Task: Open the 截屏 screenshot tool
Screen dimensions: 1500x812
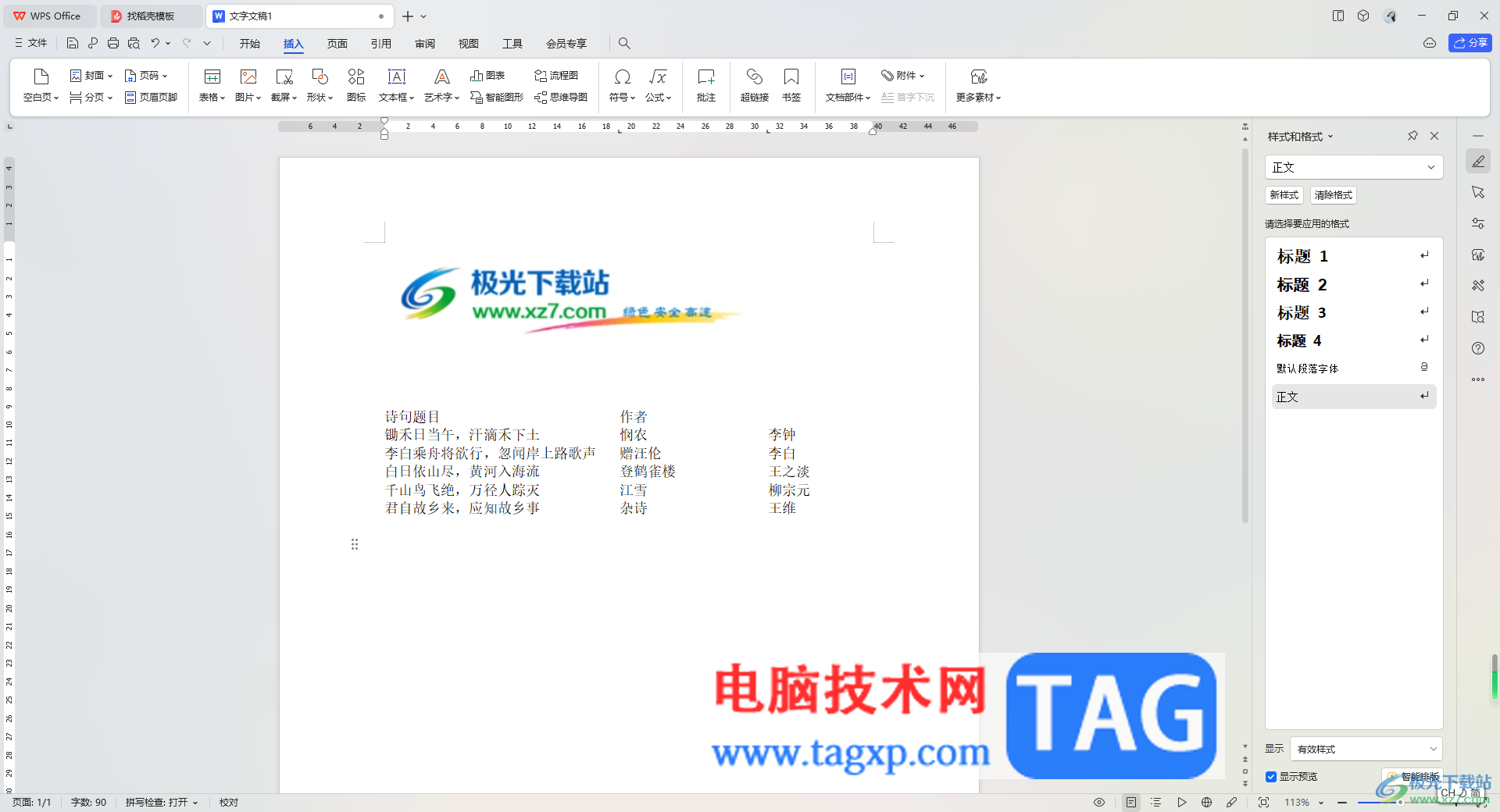Action: point(284,85)
